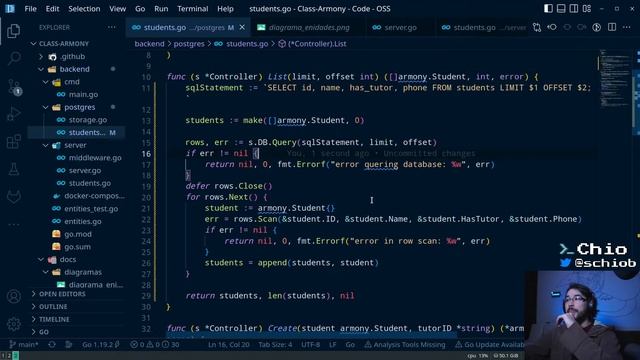Open the File menu
Viewport: 640px width, 360px height.
[31, 9]
